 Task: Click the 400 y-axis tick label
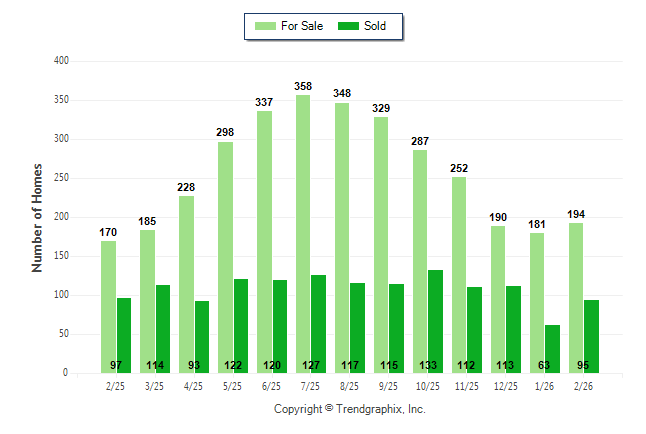tap(61, 61)
